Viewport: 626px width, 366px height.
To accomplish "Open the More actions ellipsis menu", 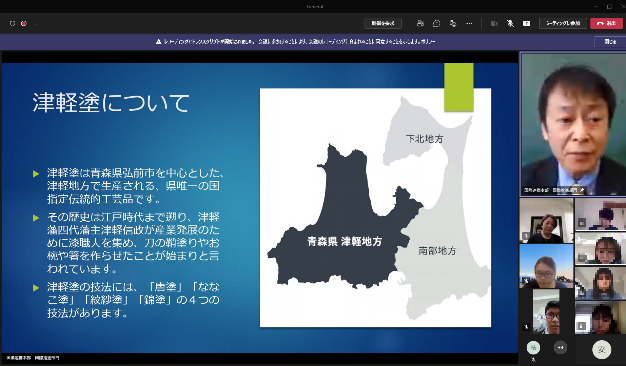I will pyautogui.click(x=469, y=24).
